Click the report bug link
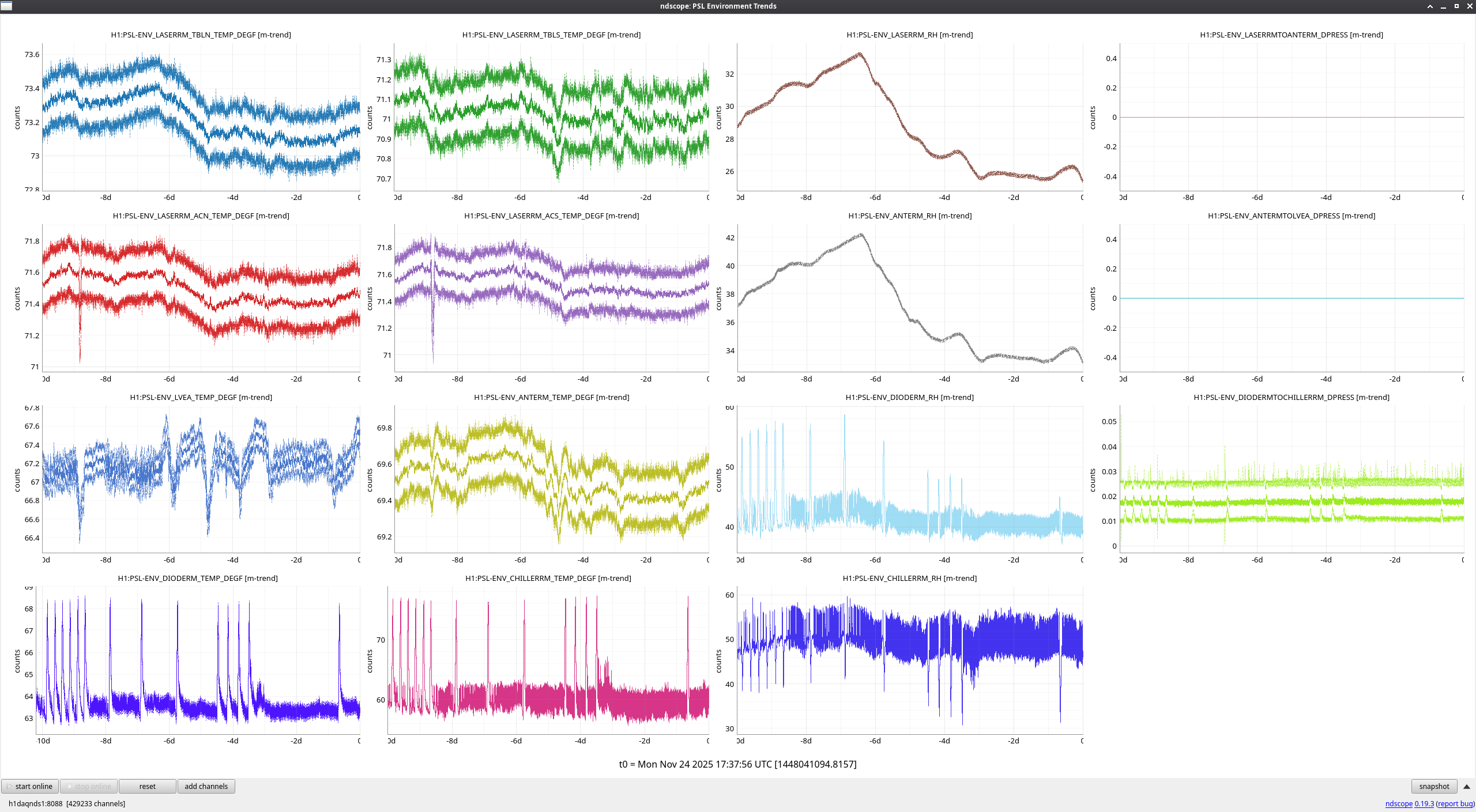The width and height of the screenshot is (1476, 812). click(1455, 803)
